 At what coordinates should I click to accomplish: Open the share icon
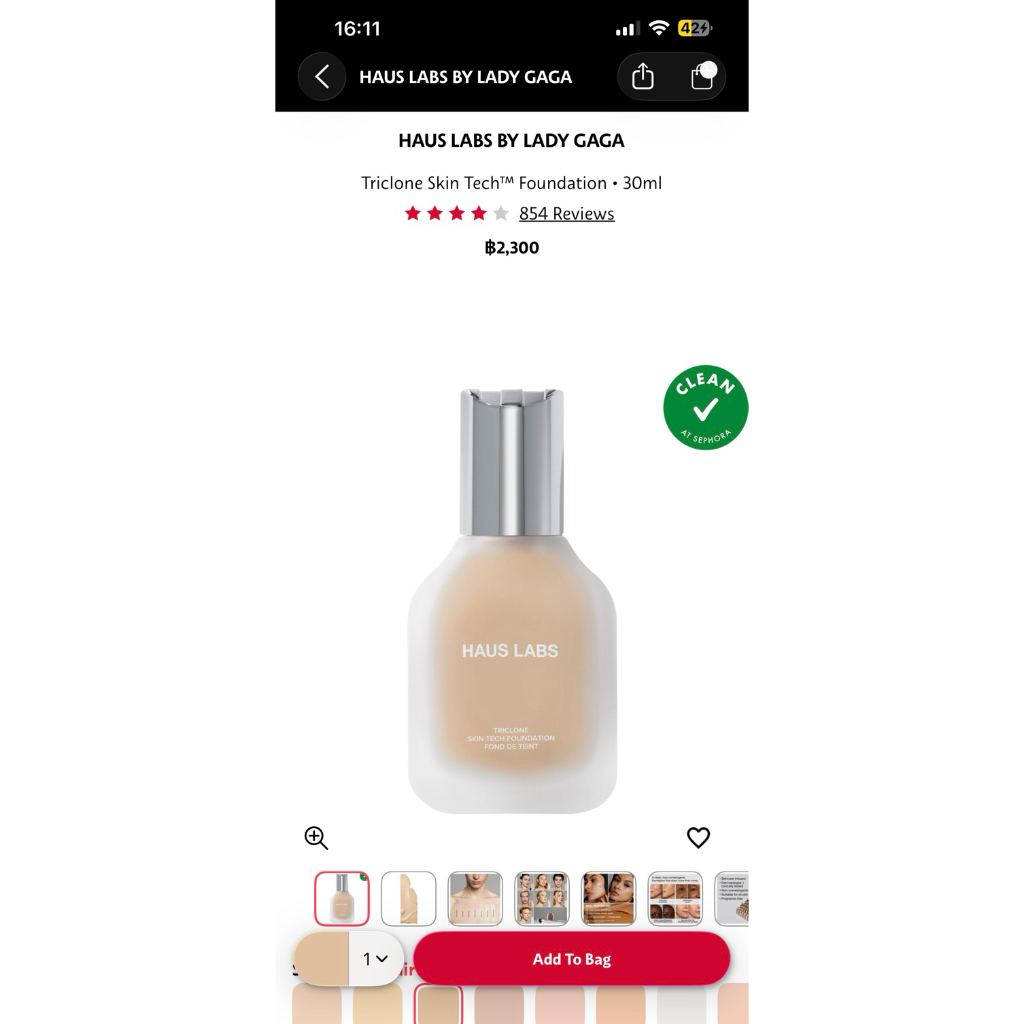643,76
